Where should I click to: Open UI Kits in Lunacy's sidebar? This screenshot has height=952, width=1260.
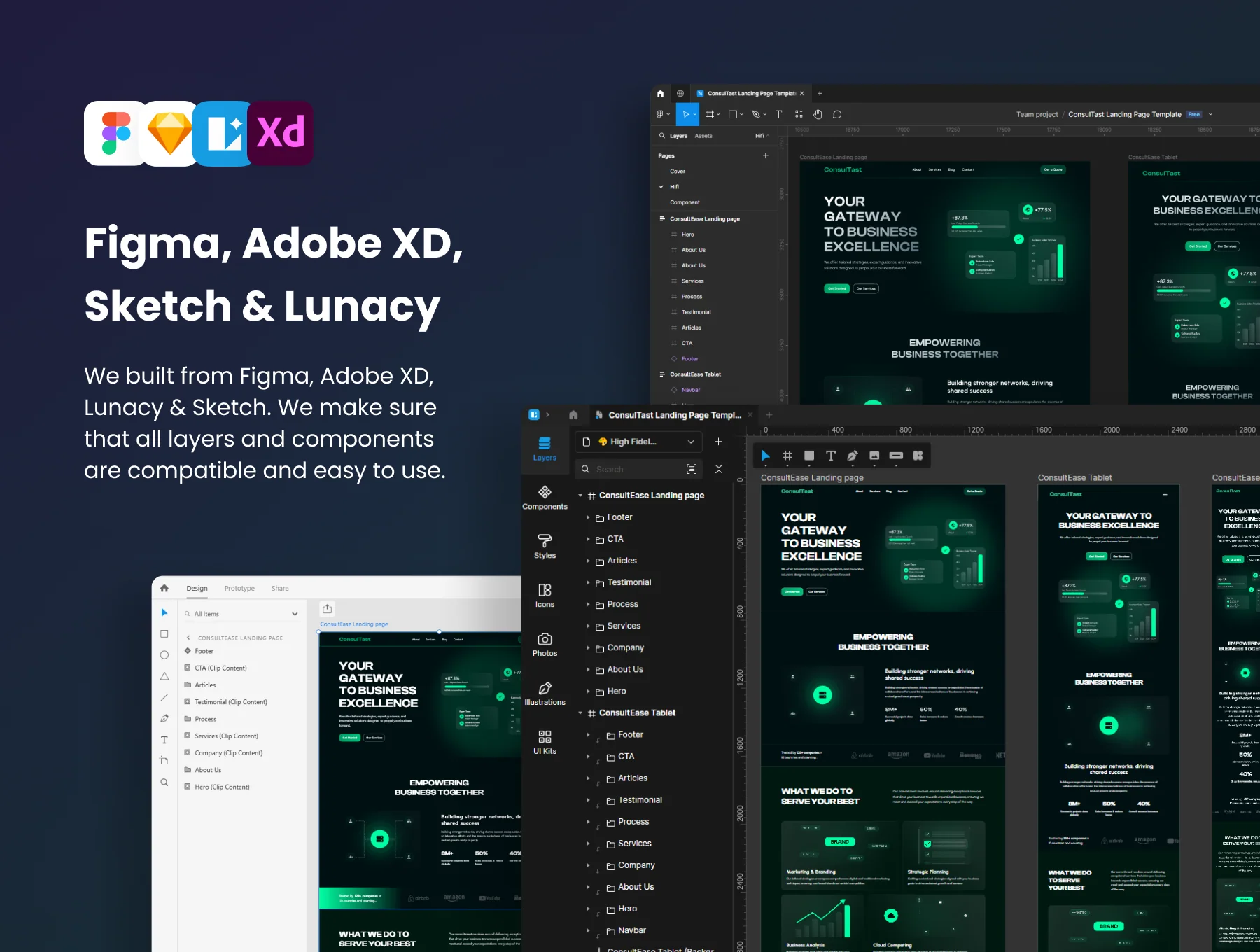tap(545, 743)
